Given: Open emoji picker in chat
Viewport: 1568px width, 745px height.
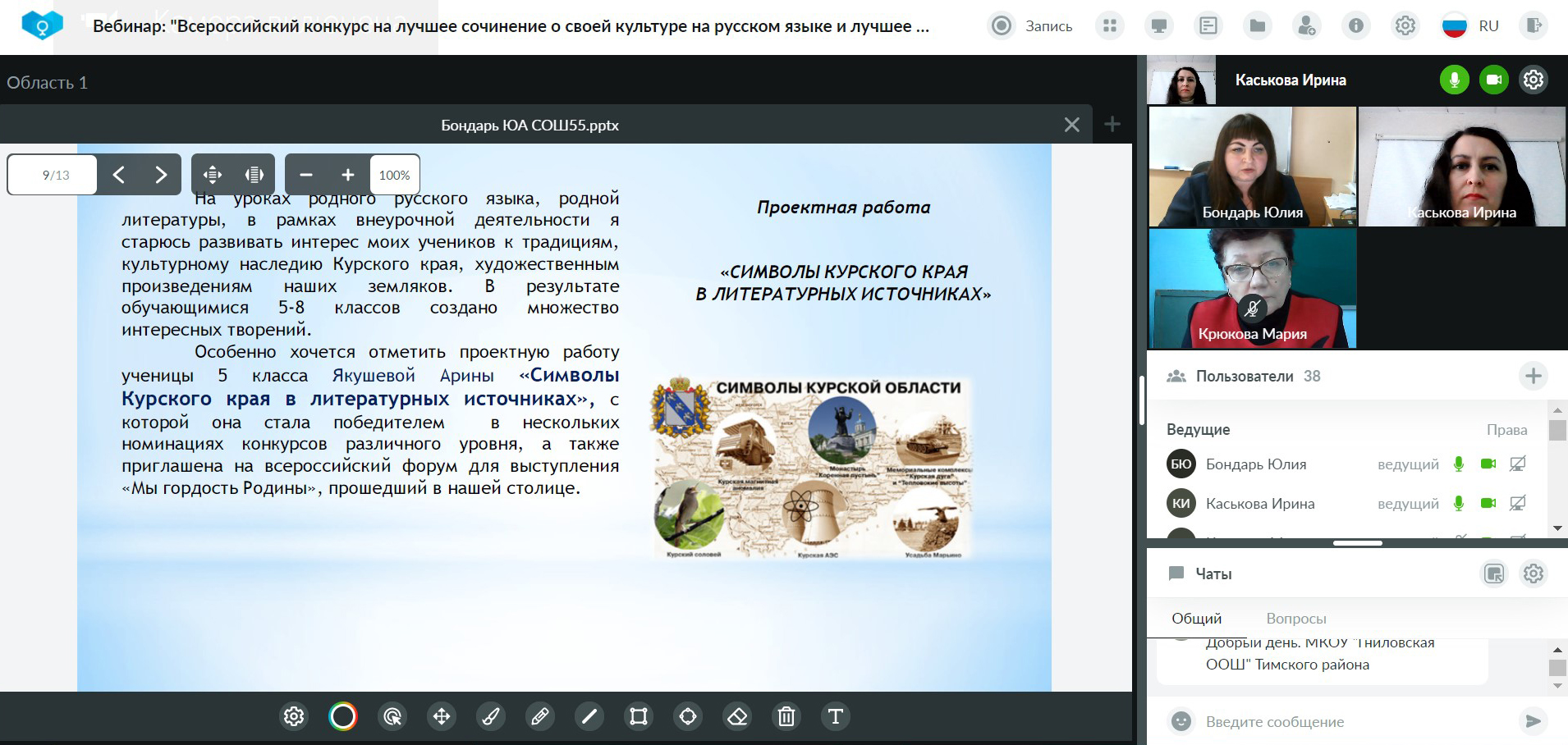Looking at the screenshot, I should pyautogui.click(x=1181, y=721).
